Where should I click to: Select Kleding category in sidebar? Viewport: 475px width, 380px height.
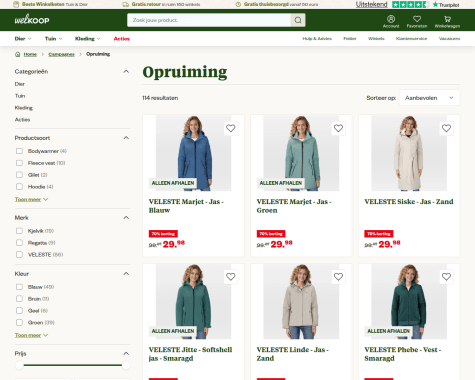[24, 108]
